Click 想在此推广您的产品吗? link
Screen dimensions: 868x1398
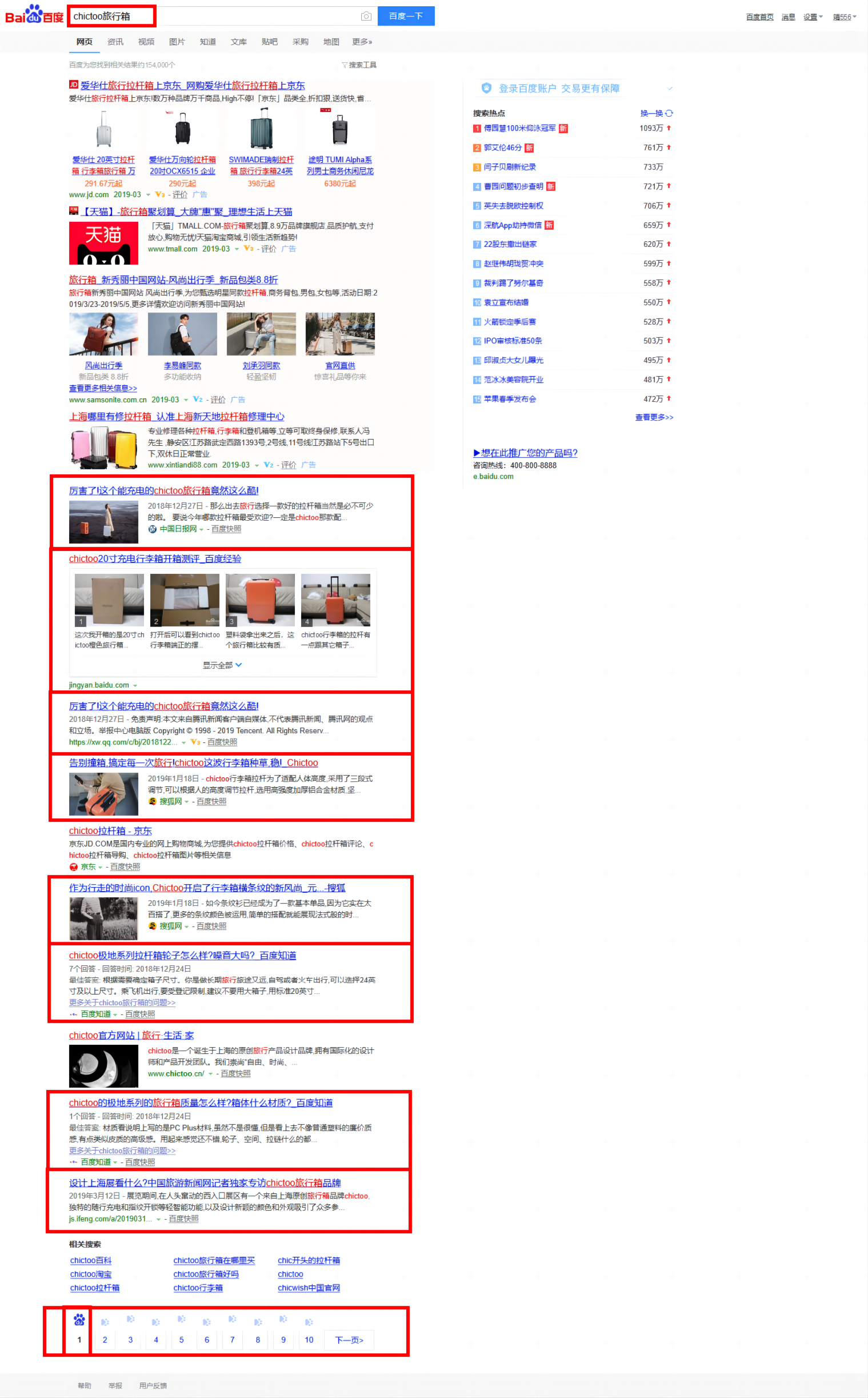coord(525,453)
